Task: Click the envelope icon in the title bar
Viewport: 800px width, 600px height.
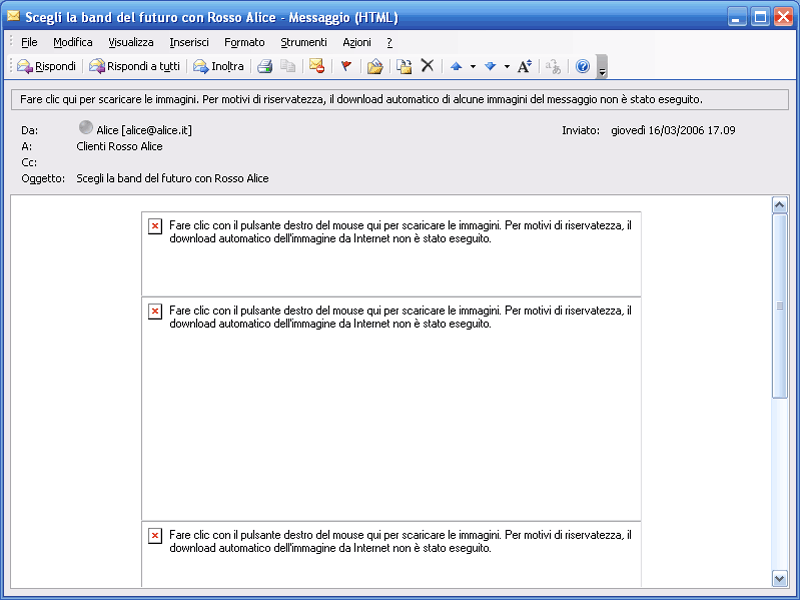Action: click(x=13, y=16)
